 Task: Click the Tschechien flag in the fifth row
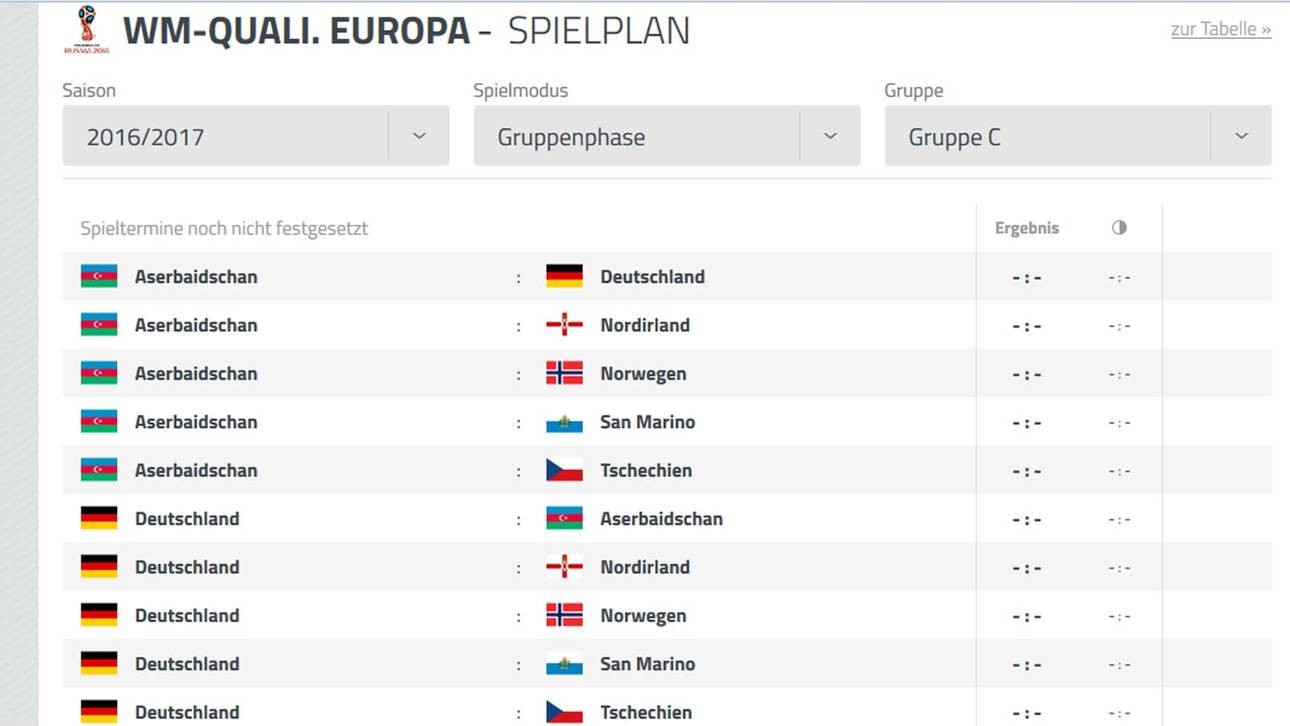(563, 470)
